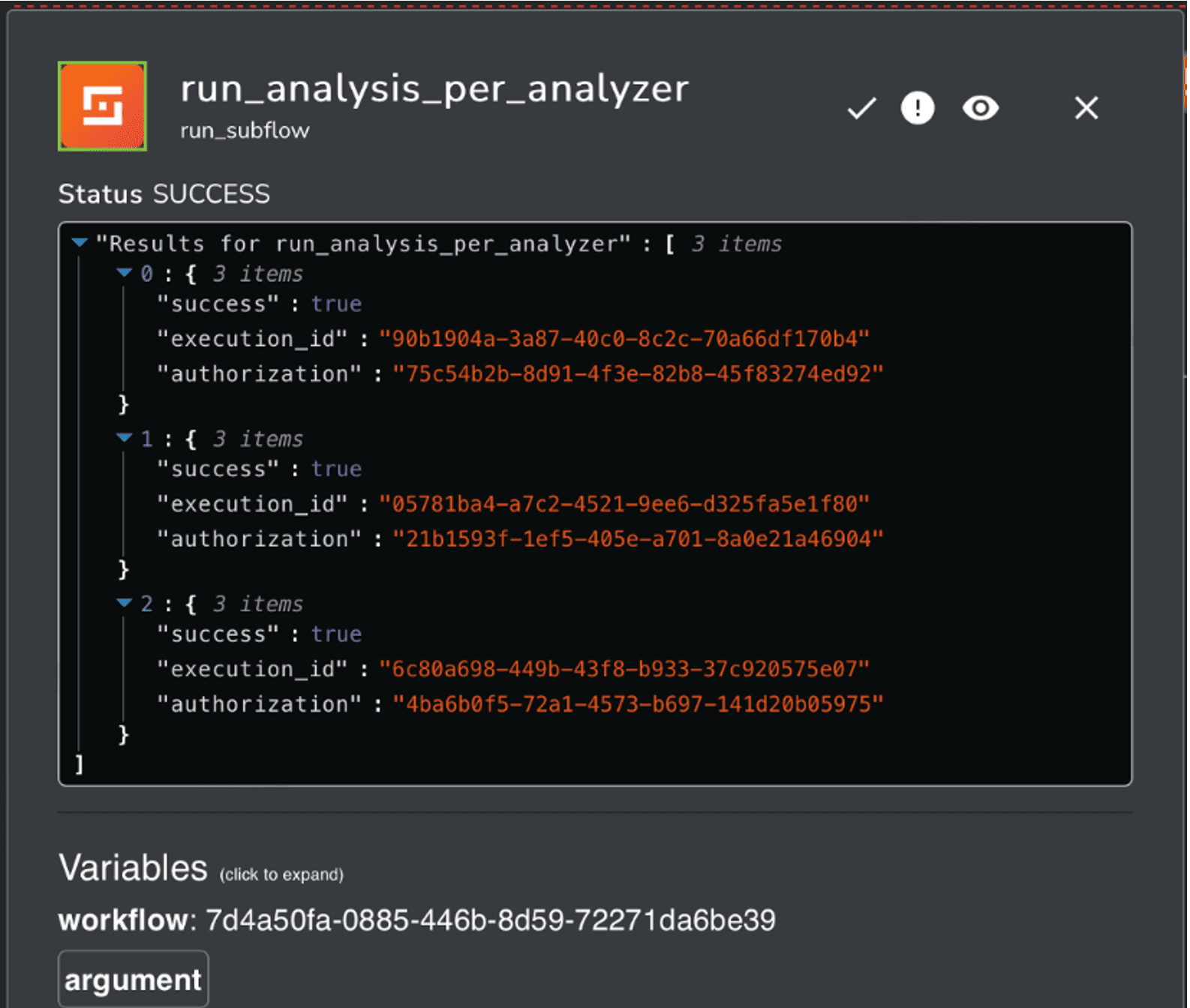The image size is (1190, 1008).
Task: Collapse the Results for run_analysis_per_analyzer array
Action: [x=80, y=242]
